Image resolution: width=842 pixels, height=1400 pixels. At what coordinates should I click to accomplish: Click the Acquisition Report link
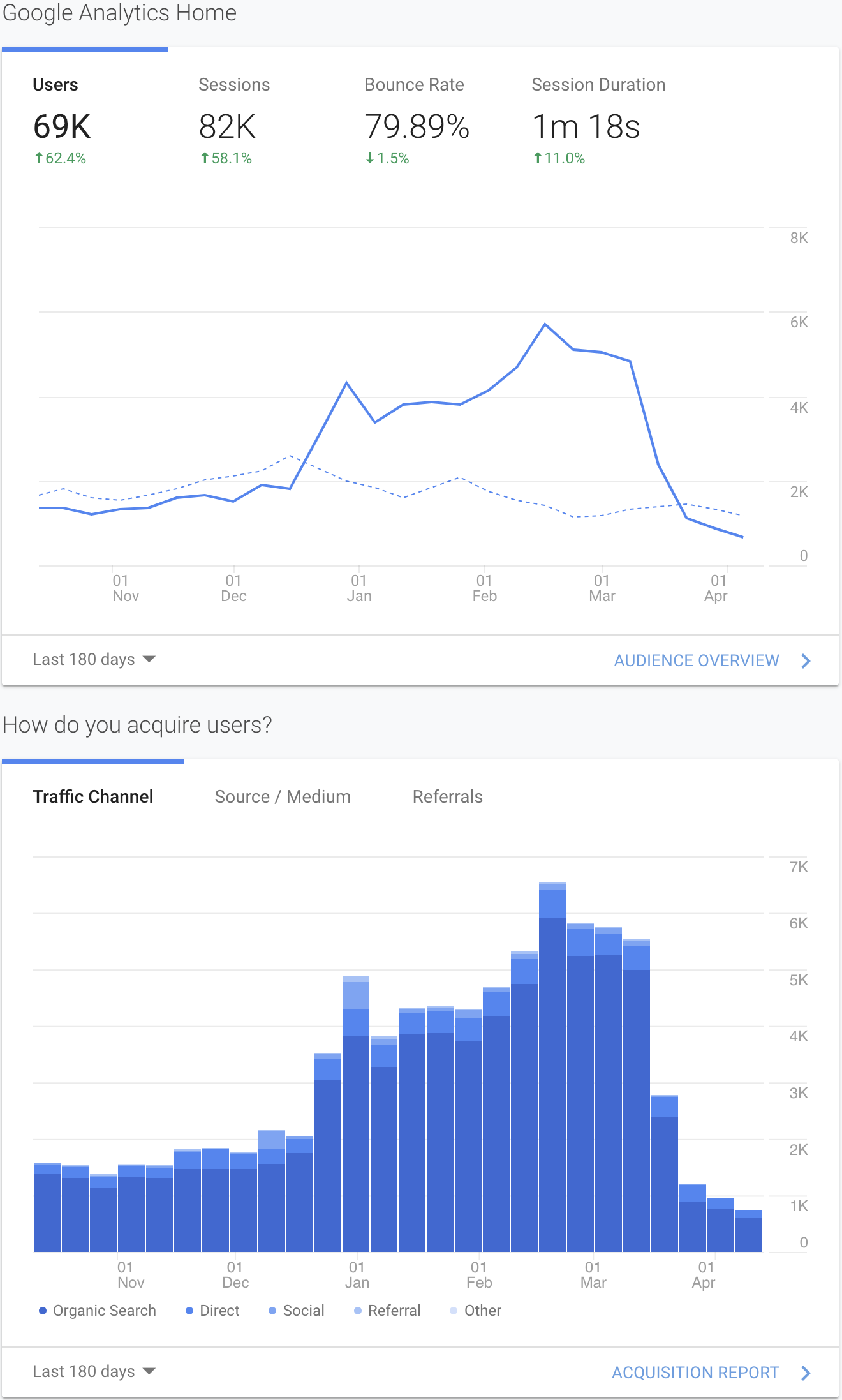[x=695, y=1373]
